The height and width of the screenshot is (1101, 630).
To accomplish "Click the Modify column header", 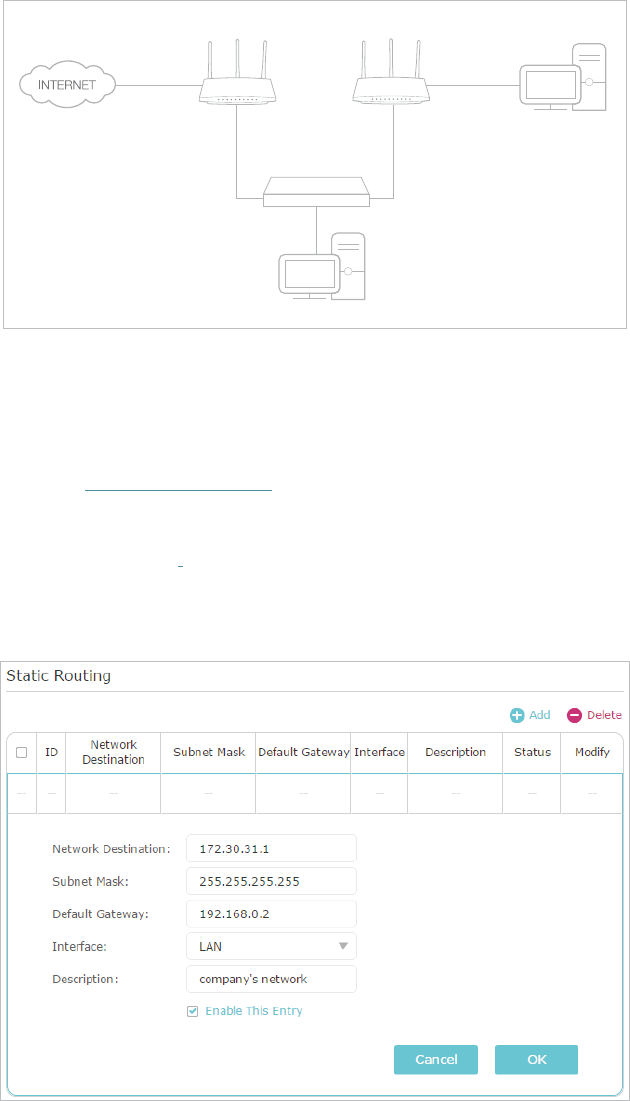I will coord(592,752).
